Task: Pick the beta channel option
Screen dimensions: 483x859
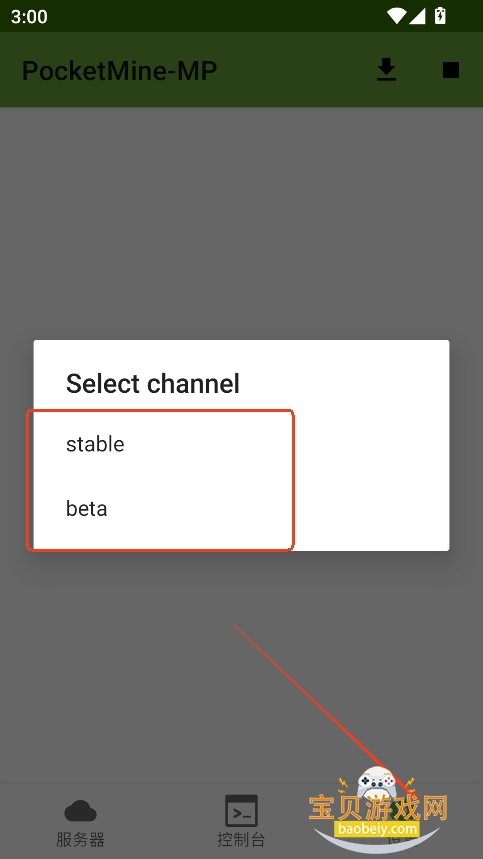Action: pos(241,508)
